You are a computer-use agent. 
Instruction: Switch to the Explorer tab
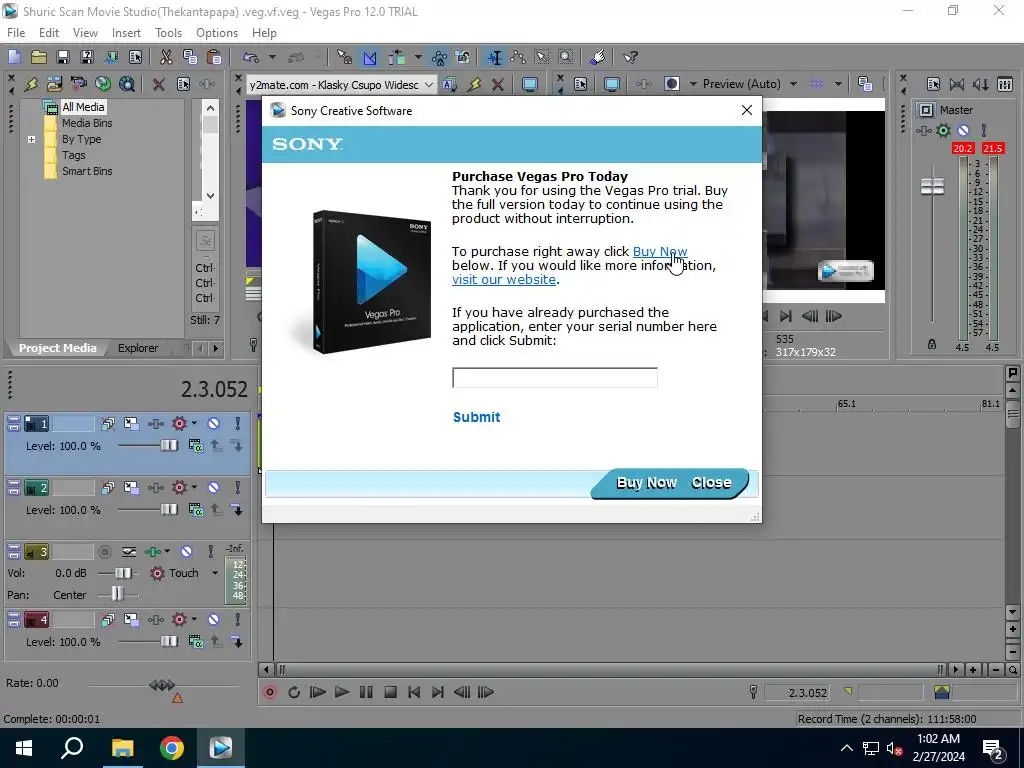[x=138, y=348]
